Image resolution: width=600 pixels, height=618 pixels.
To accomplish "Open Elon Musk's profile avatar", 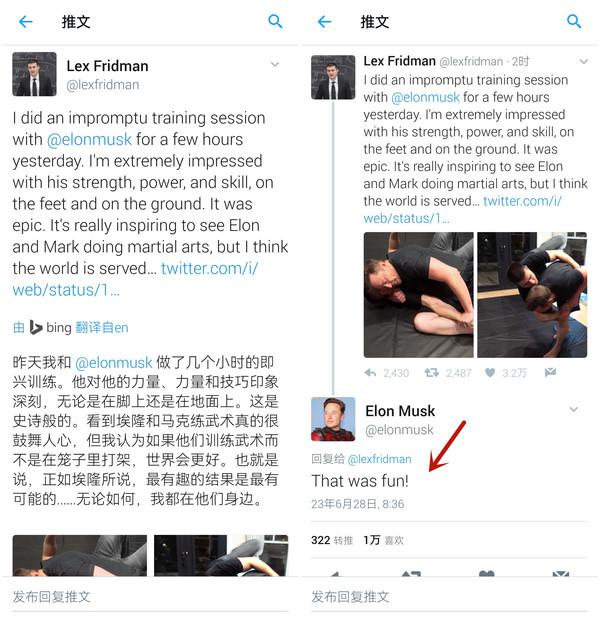I will (x=333, y=419).
